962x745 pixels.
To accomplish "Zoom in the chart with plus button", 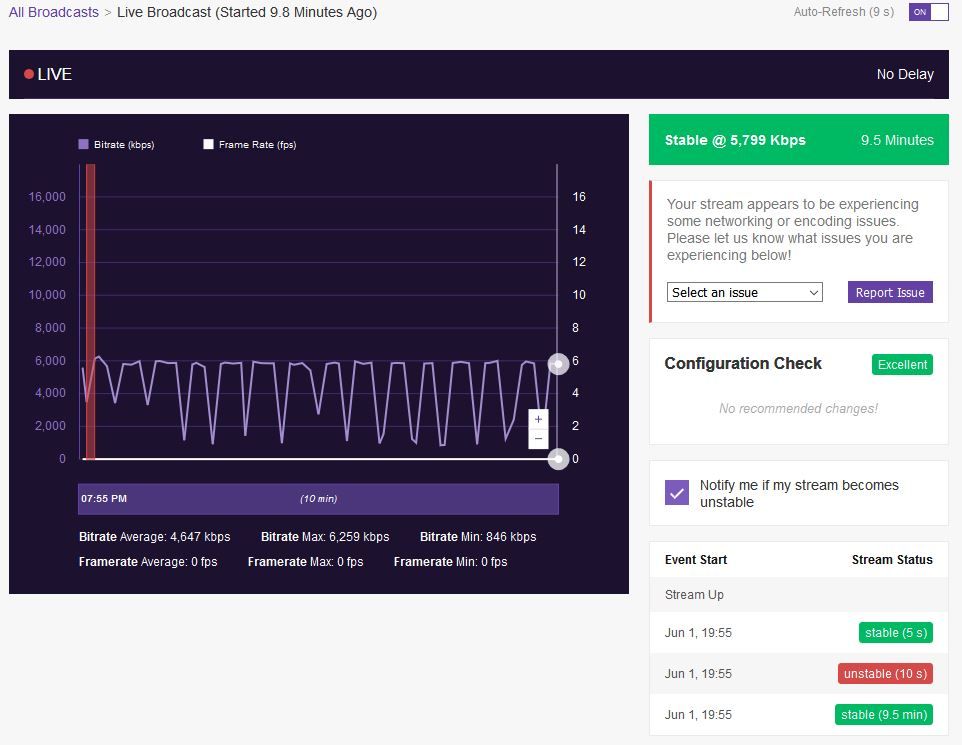I will 538,420.
